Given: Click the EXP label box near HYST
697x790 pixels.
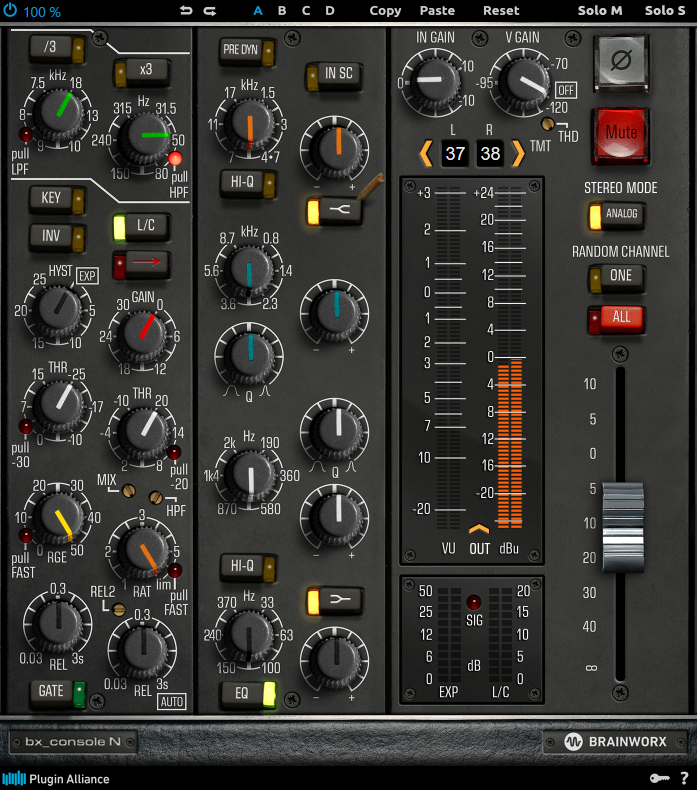Looking at the screenshot, I should (x=87, y=276).
